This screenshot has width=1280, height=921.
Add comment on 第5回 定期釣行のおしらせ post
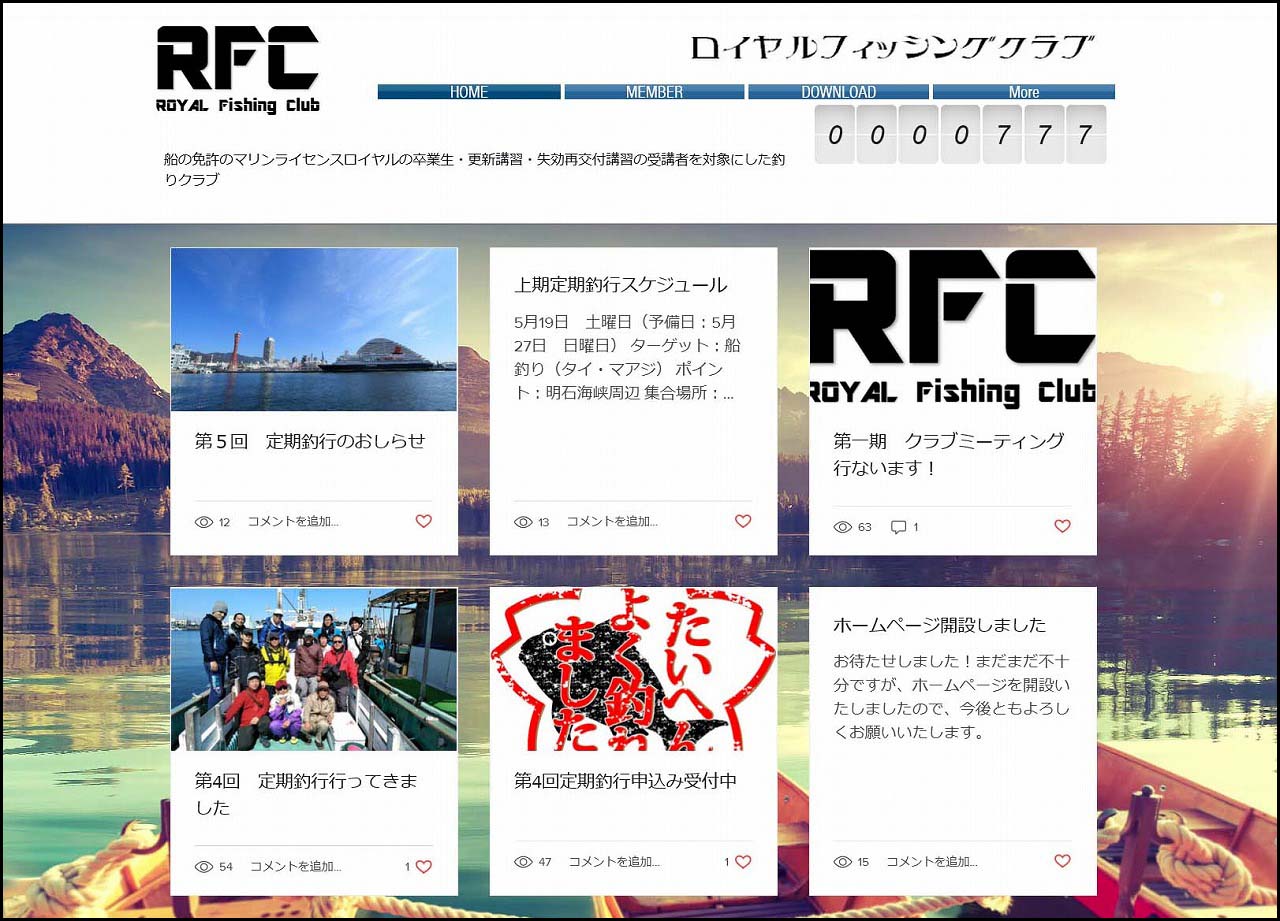pyautogui.click(x=293, y=522)
